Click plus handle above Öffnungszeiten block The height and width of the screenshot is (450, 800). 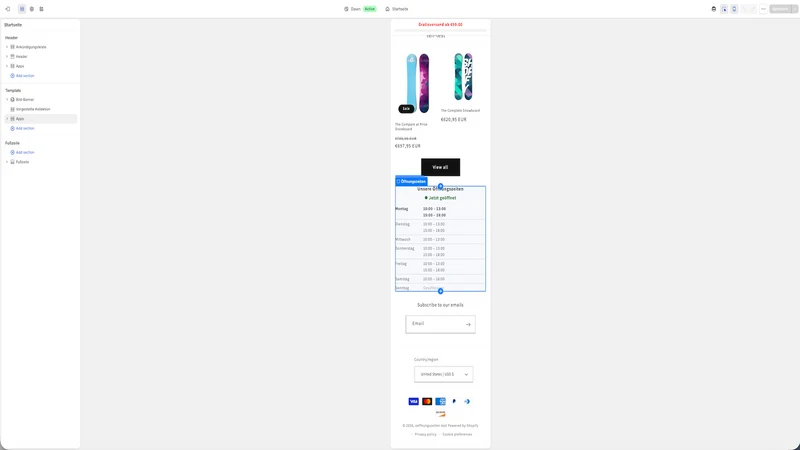[x=440, y=186]
